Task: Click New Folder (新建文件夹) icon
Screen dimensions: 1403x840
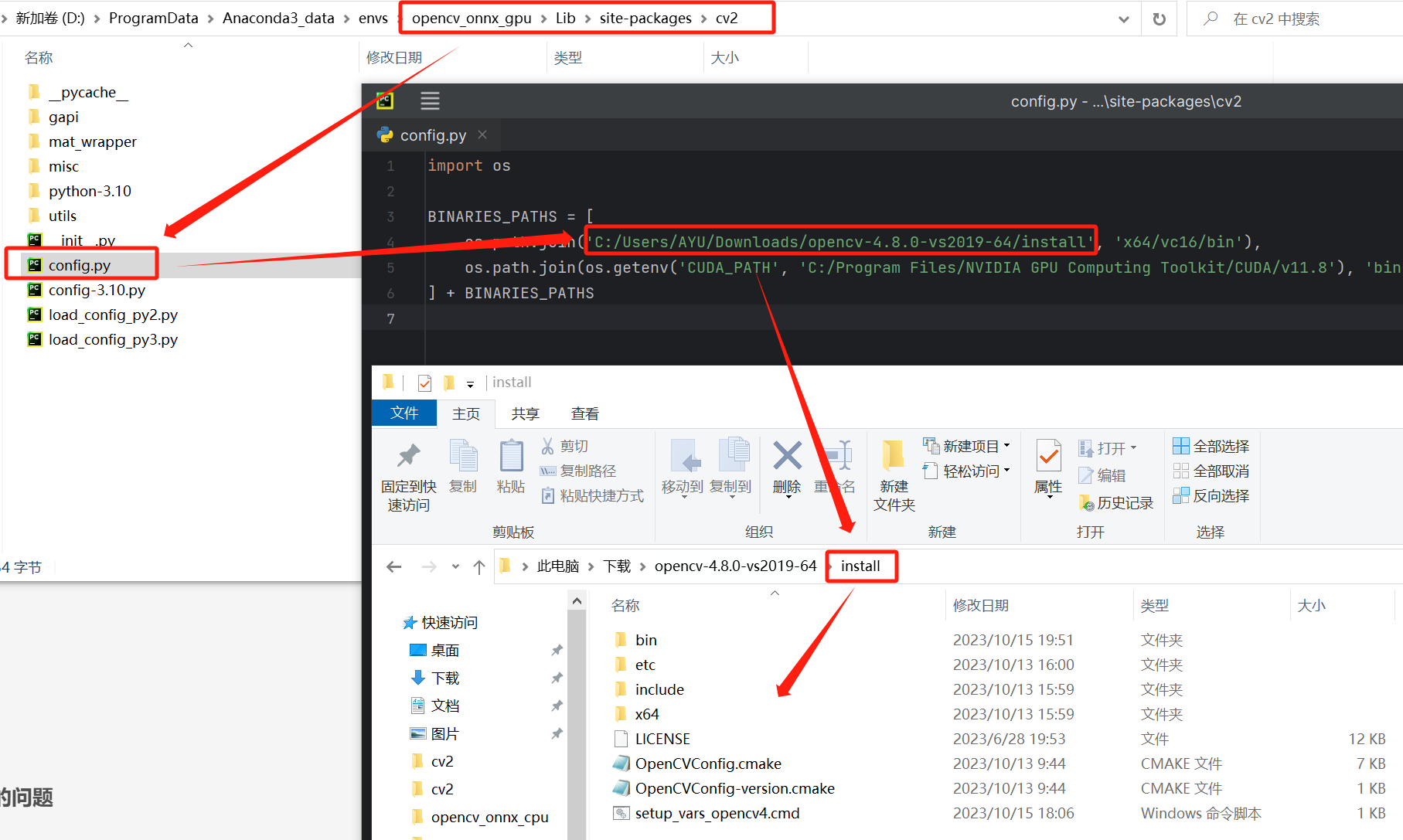Action: [x=894, y=457]
